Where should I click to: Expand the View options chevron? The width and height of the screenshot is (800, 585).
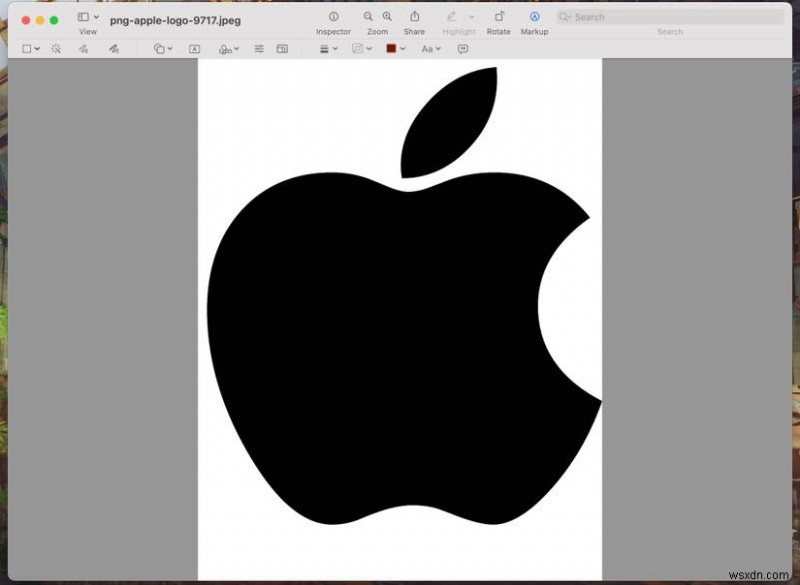(x=96, y=17)
